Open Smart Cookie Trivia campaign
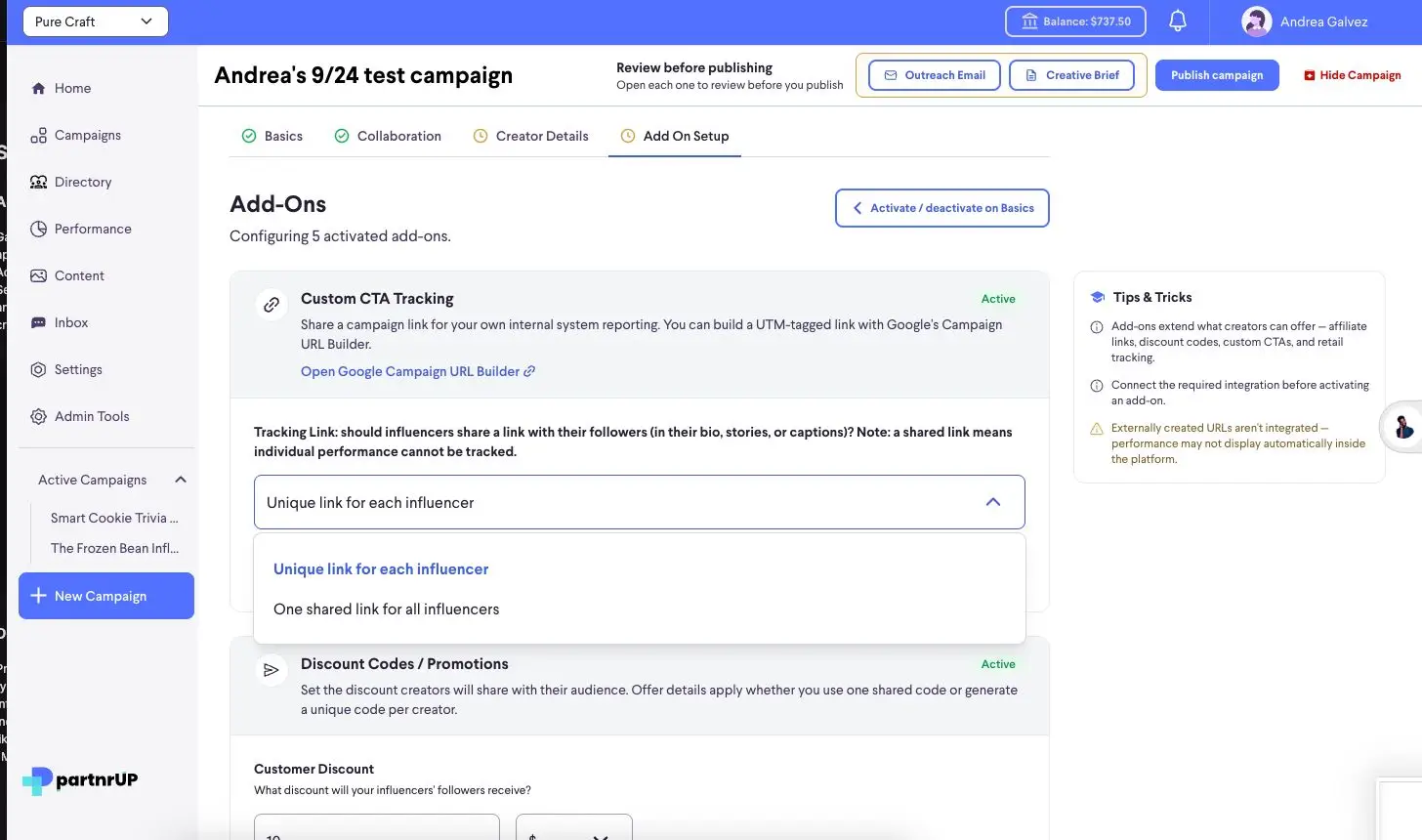The height and width of the screenshot is (840, 1422). (114, 518)
